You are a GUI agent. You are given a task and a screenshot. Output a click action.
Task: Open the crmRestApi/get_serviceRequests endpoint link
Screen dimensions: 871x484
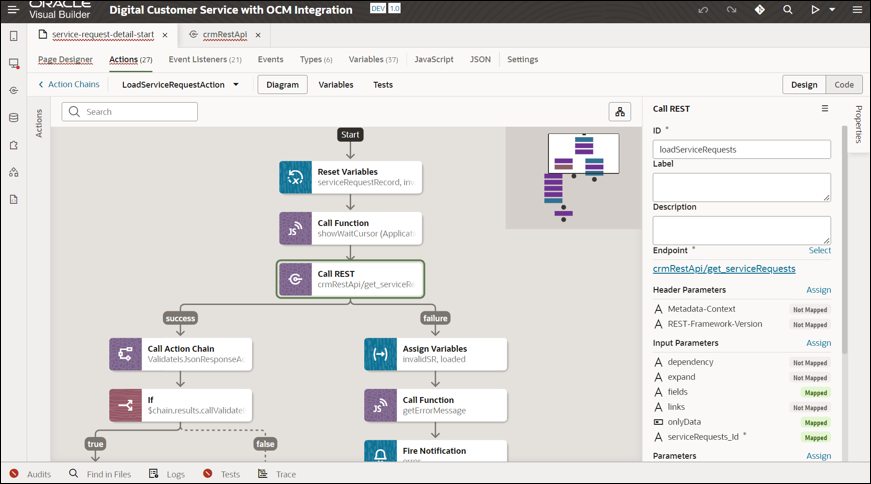tap(724, 269)
